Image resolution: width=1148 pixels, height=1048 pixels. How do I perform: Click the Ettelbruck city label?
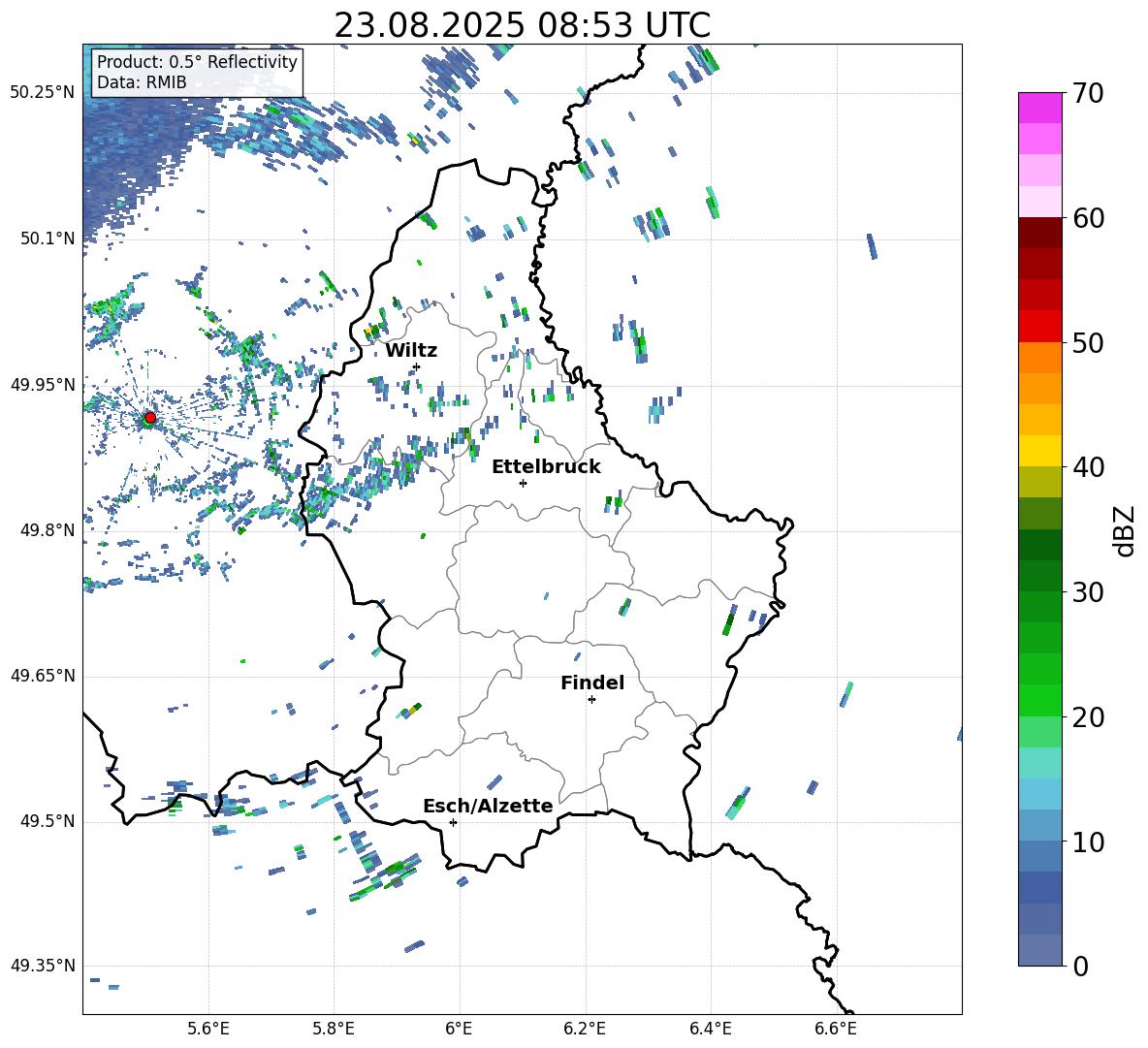click(x=546, y=467)
